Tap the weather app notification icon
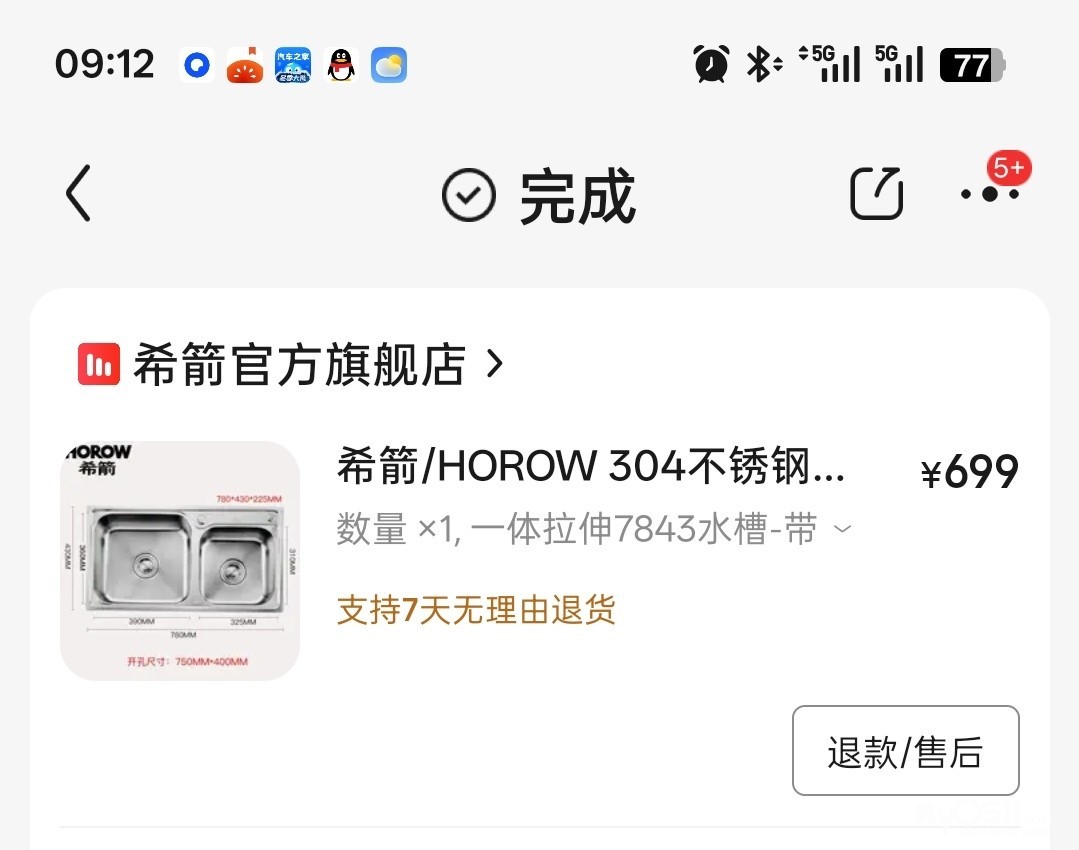The height and width of the screenshot is (850, 1079). [389, 65]
